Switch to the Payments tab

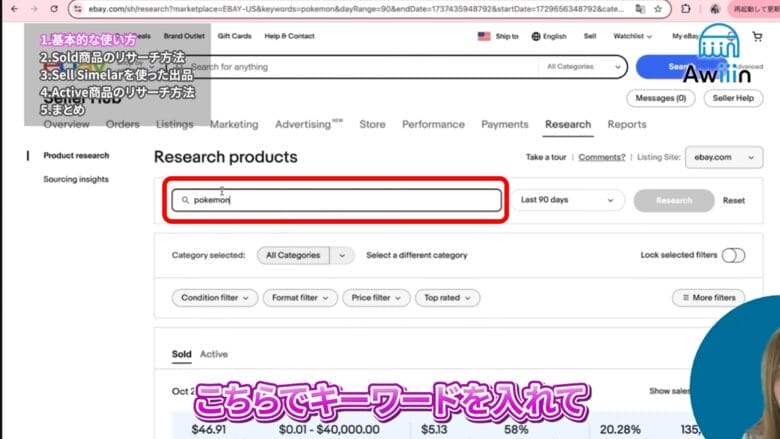(x=504, y=124)
